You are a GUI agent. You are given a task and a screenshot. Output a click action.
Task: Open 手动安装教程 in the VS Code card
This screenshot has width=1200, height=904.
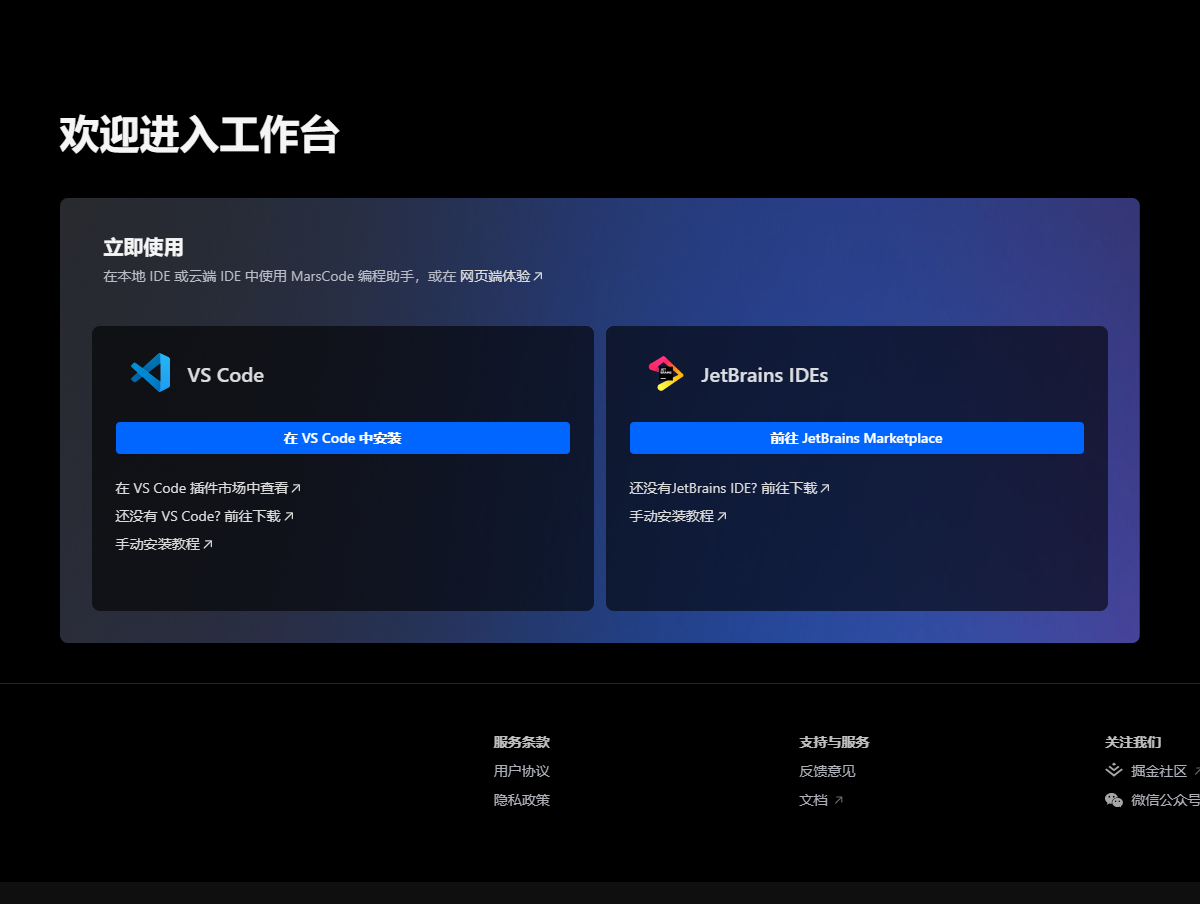point(164,544)
